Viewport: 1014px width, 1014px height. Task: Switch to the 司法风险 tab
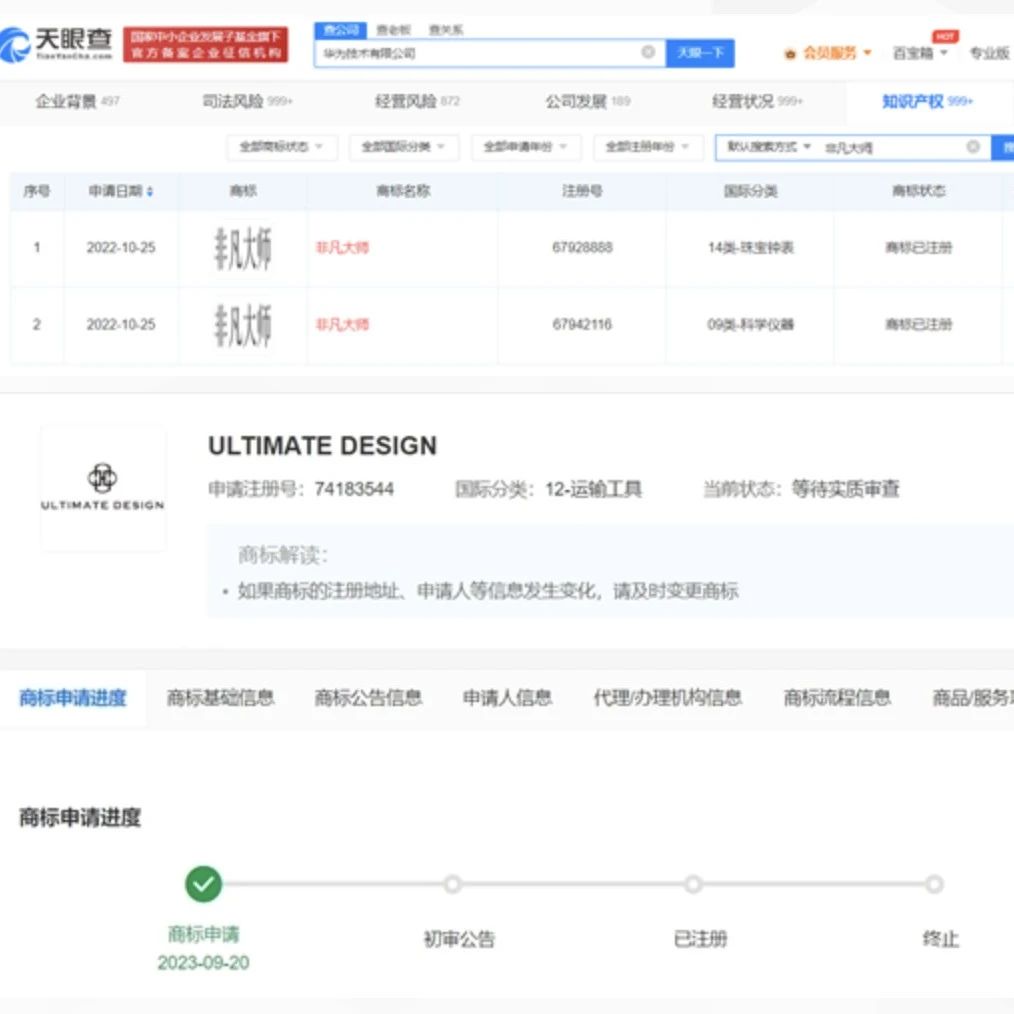pos(248,102)
